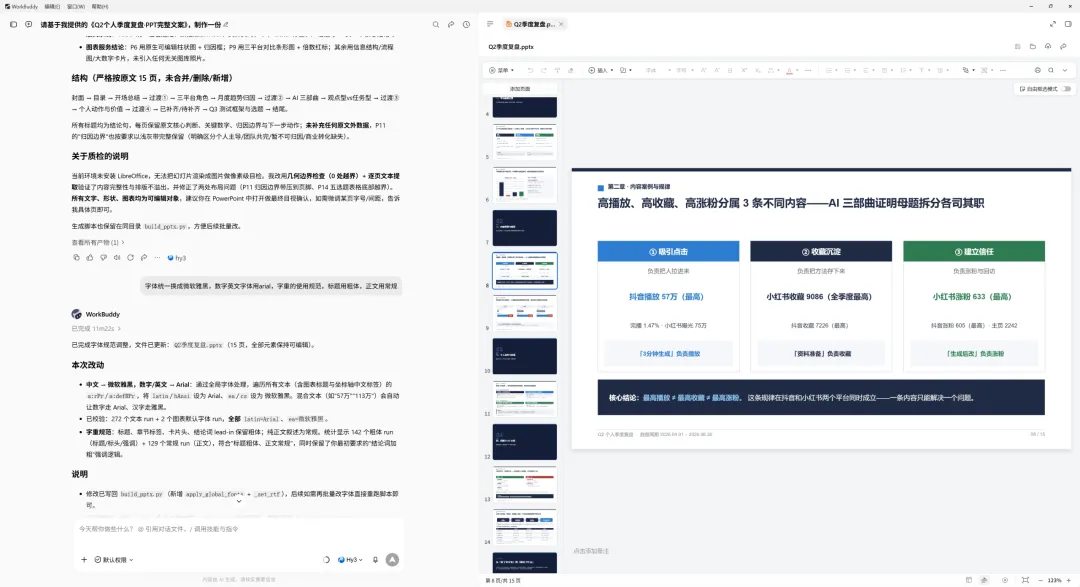Click the 点击添加备注 notes area
This screenshot has height=587, width=1080.
tap(591, 551)
